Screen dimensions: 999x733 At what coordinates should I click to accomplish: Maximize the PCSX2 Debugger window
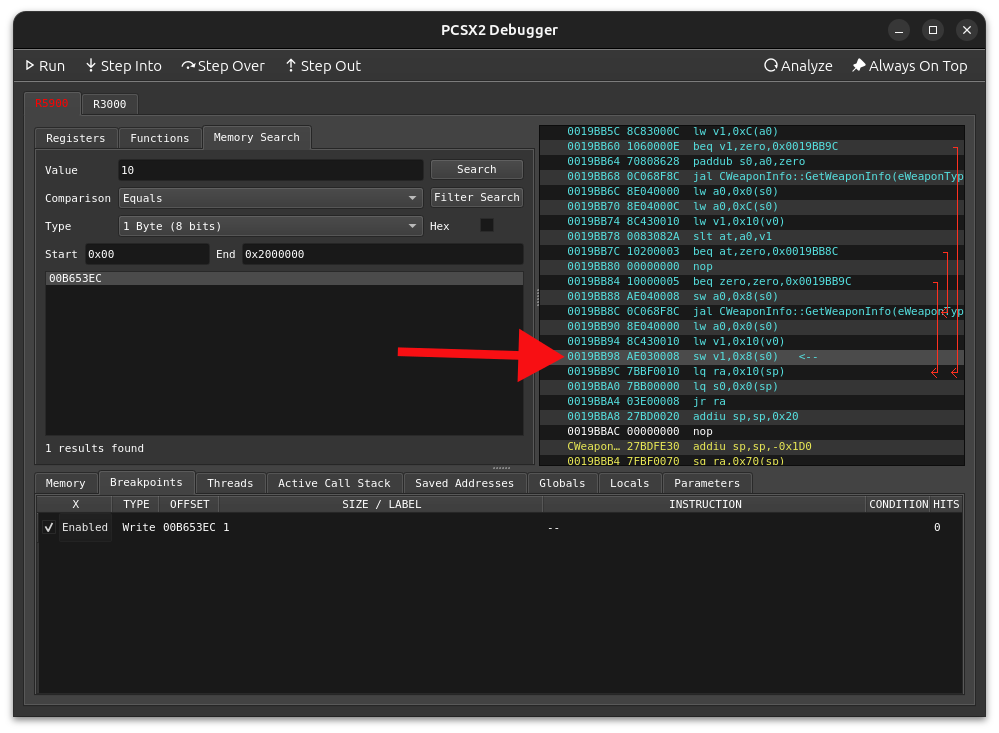(x=933, y=30)
